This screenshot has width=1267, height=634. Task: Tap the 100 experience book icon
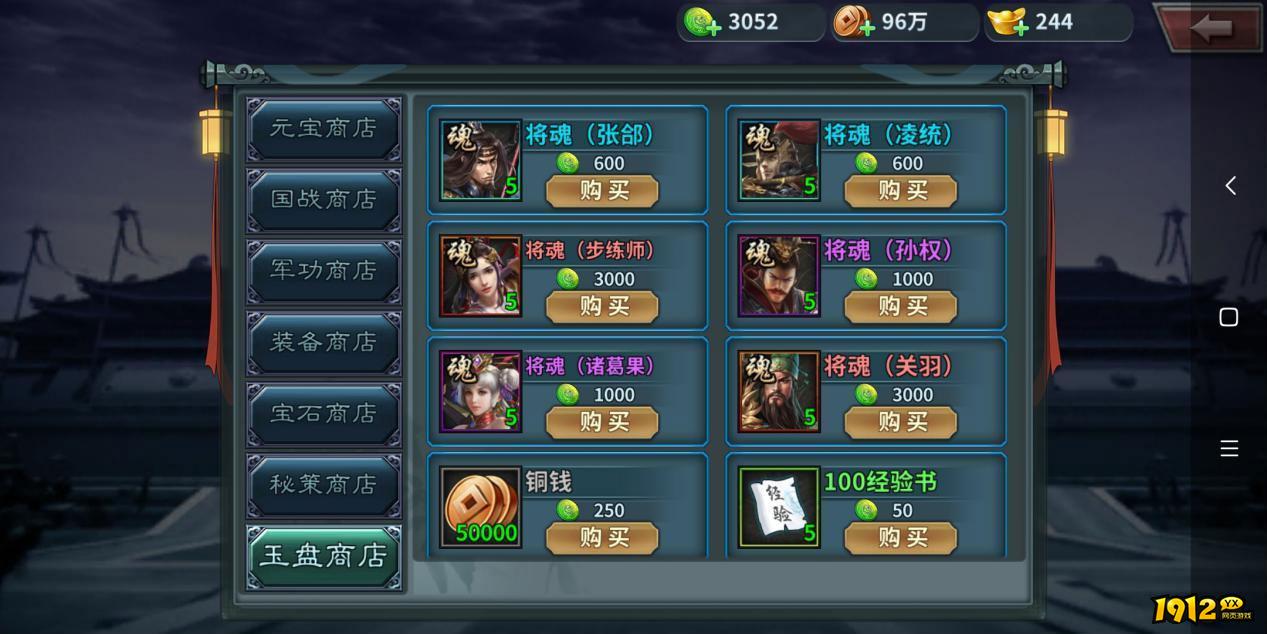click(x=779, y=508)
